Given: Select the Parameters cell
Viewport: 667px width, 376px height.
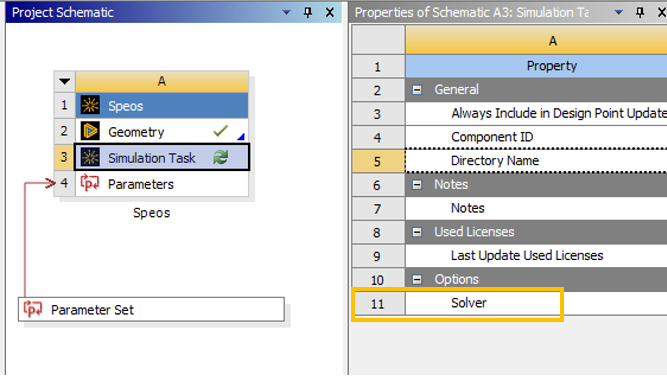Looking at the screenshot, I should [162, 184].
